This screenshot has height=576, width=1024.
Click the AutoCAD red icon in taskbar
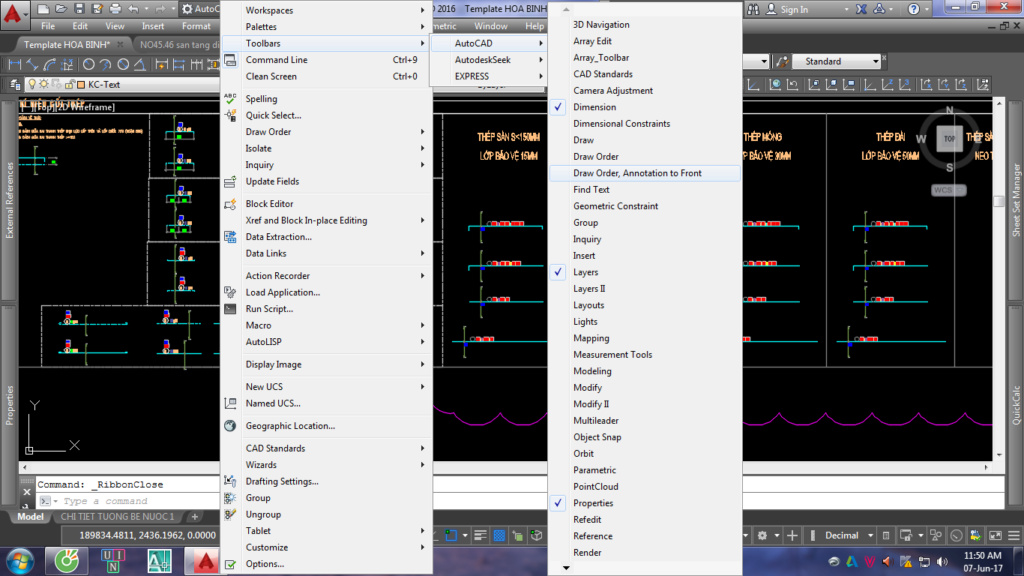(206, 561)
